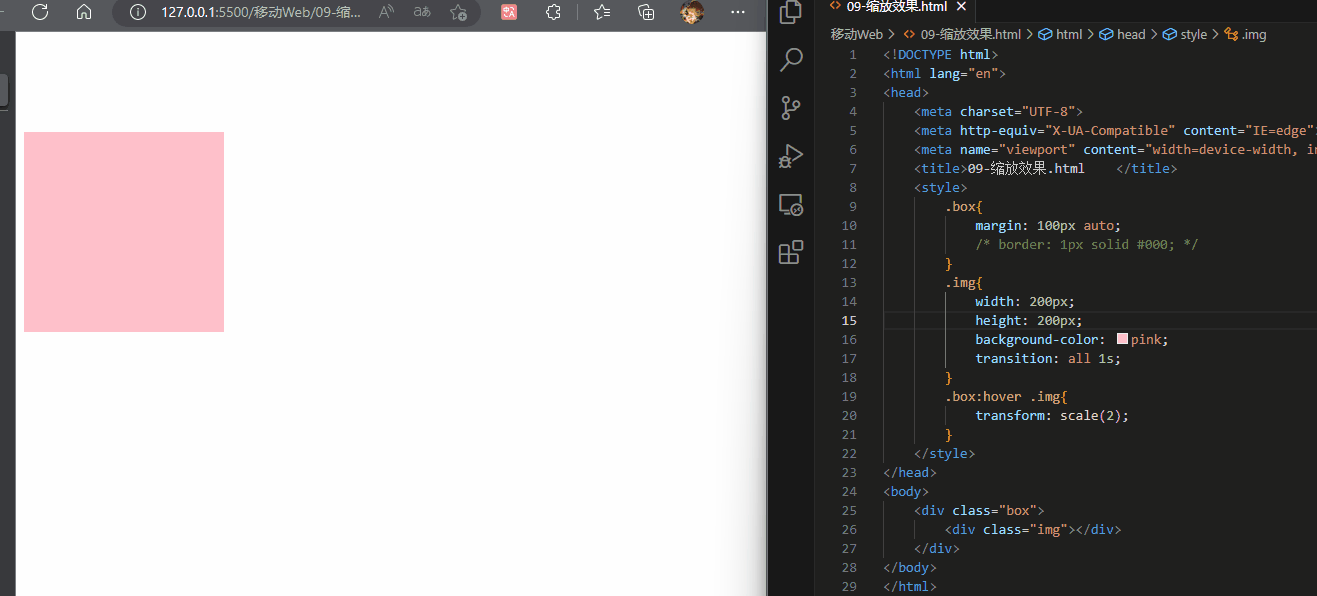Click the address bar URL
The image size is (1317, 596).
click(260, 12)
